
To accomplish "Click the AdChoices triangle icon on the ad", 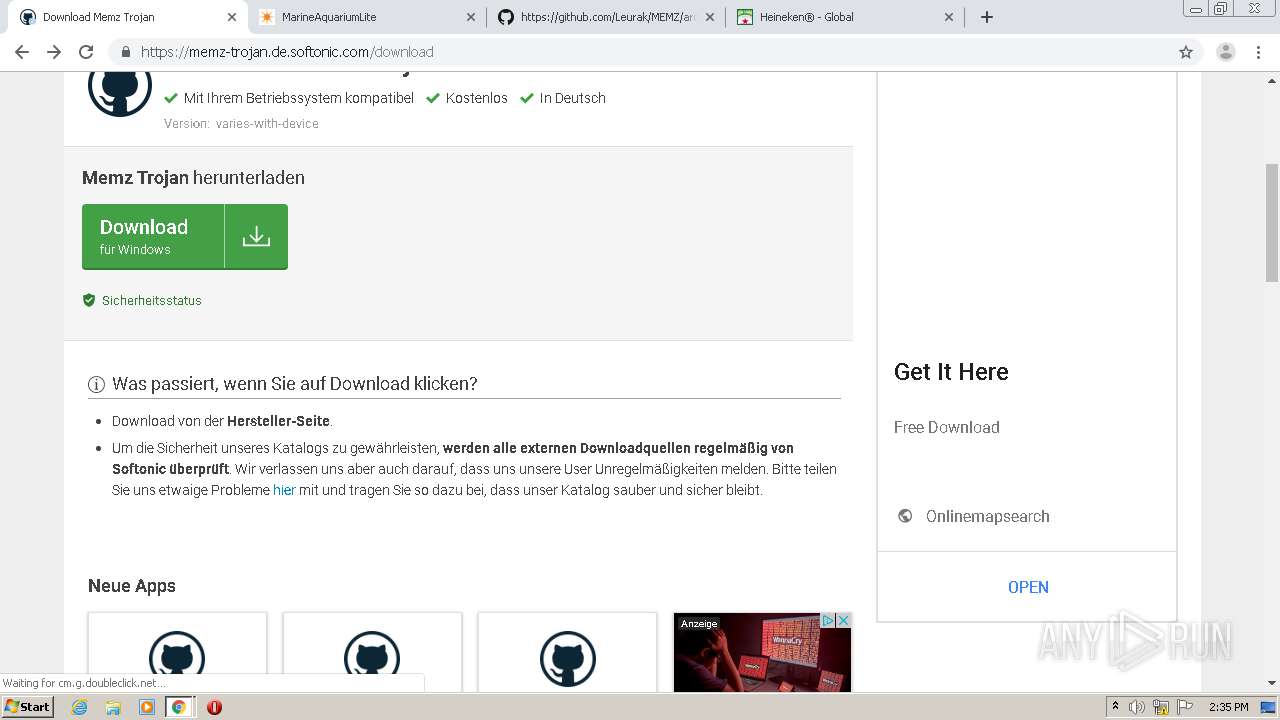I will click(828, 621).
